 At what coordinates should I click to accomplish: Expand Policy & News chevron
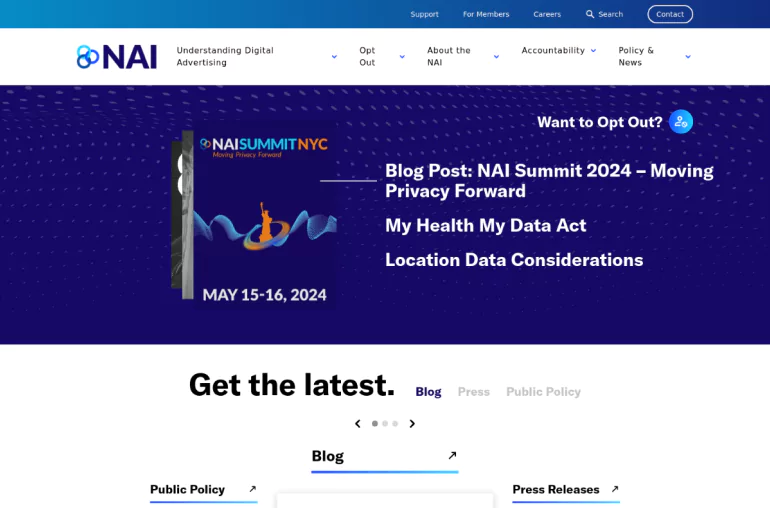(688, 57)
